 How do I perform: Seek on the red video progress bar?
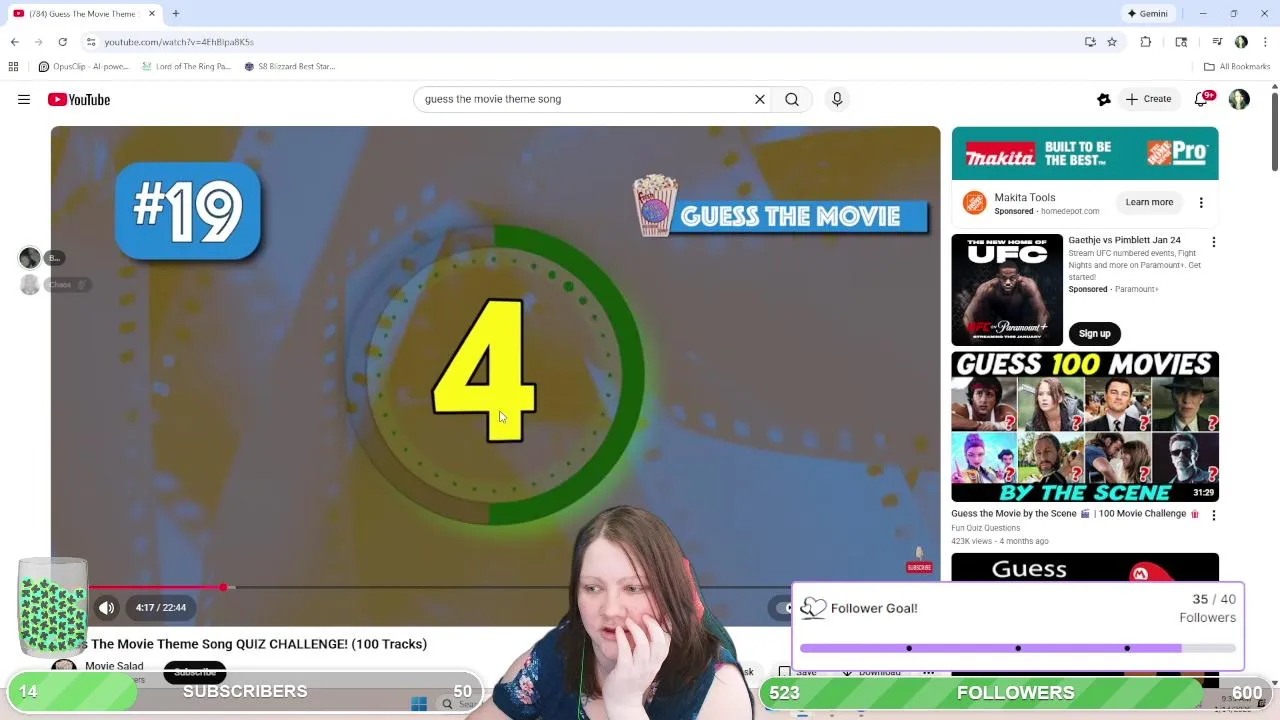coord(156,587)
